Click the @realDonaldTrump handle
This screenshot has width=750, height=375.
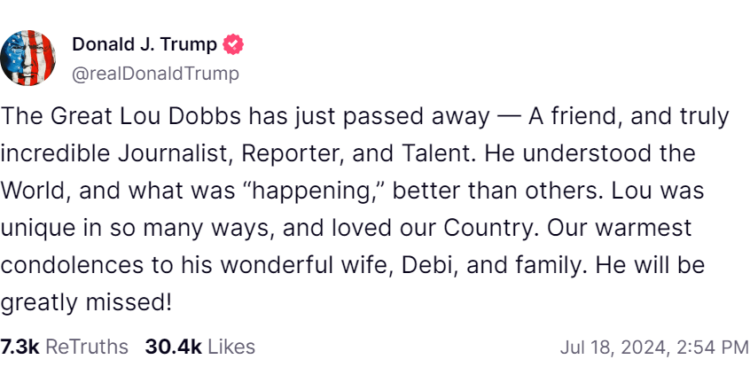155,74
